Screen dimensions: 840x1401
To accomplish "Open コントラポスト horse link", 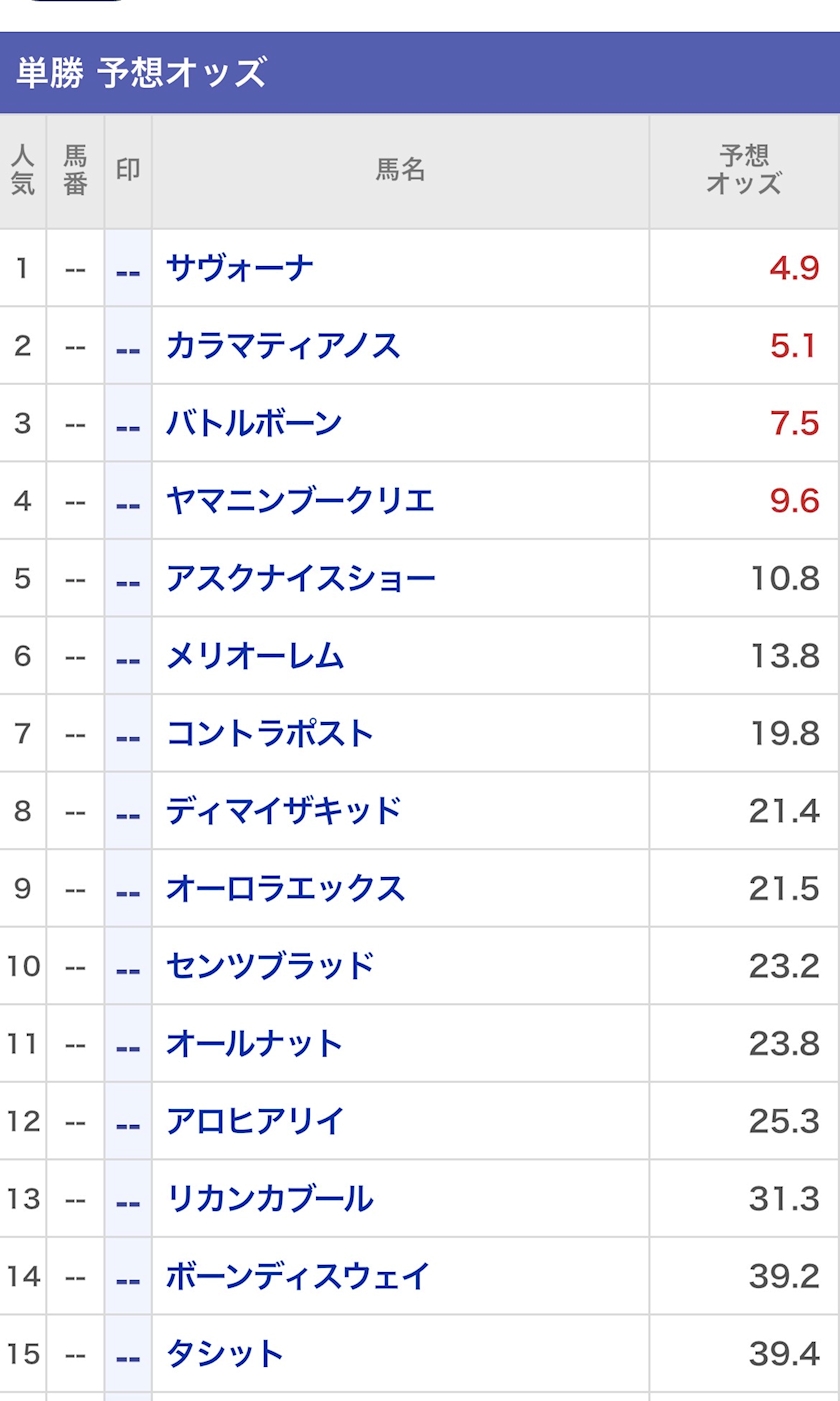I will [270, 734].
